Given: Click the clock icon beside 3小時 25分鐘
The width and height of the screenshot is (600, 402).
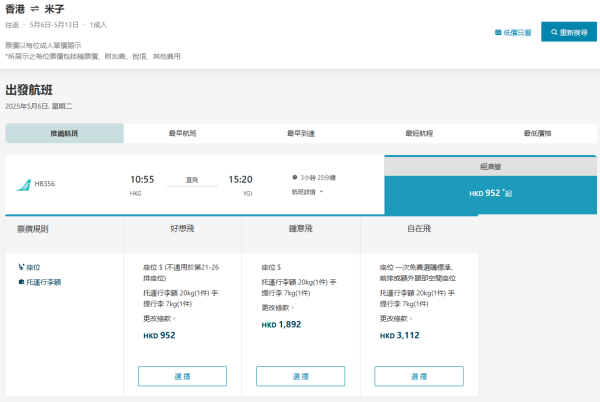Looking at the screenshot, I should point(295,177).
